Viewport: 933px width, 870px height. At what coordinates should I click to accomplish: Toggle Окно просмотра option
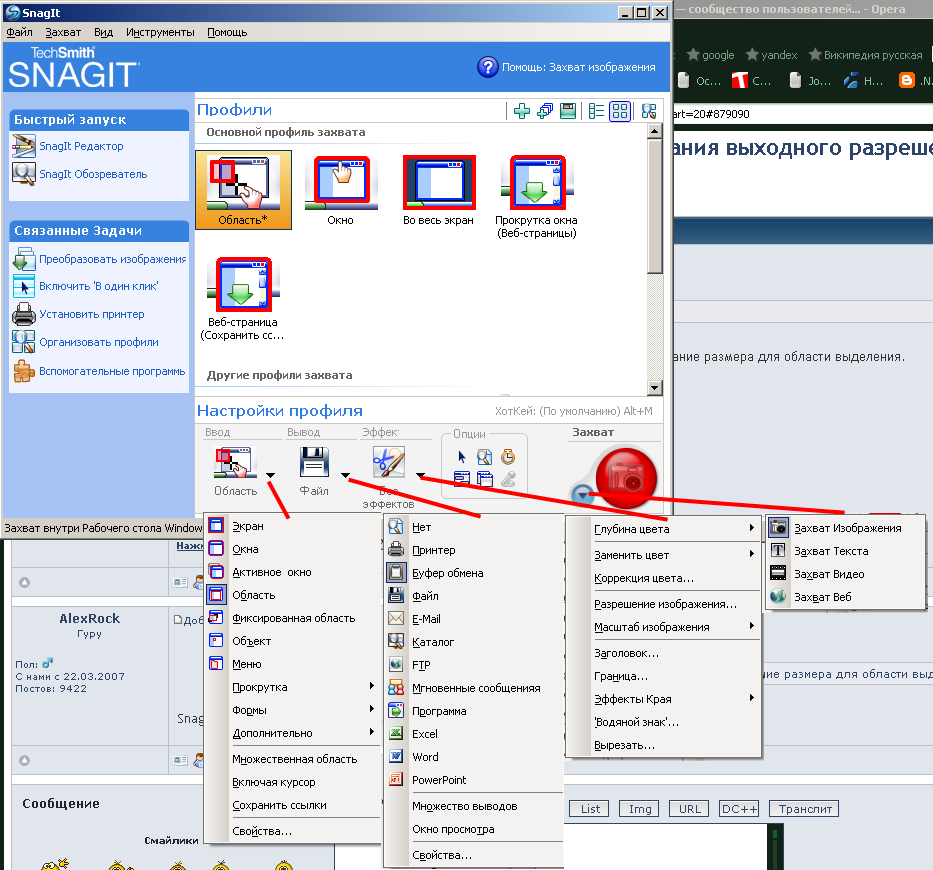pos(474,829)
